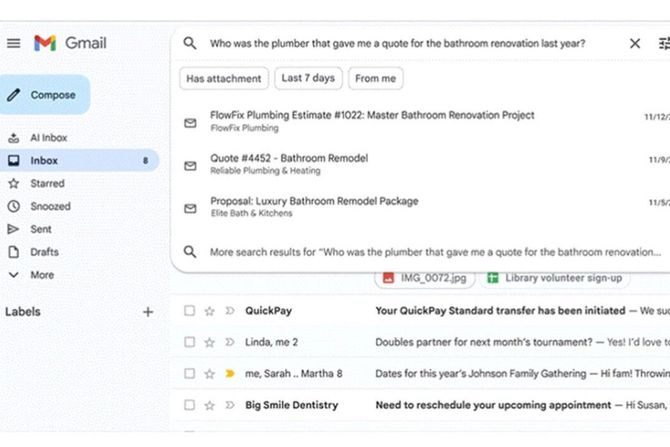Star the QuickPay email
670x447 pixels.
[209, 311]
